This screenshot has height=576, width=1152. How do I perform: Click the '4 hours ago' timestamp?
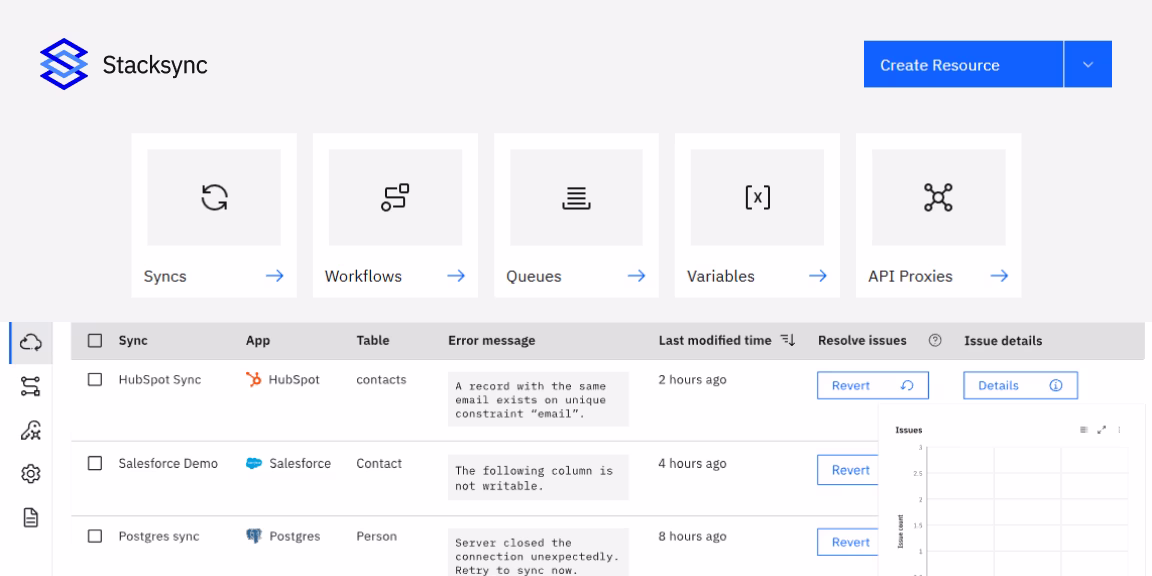(692, 464)
